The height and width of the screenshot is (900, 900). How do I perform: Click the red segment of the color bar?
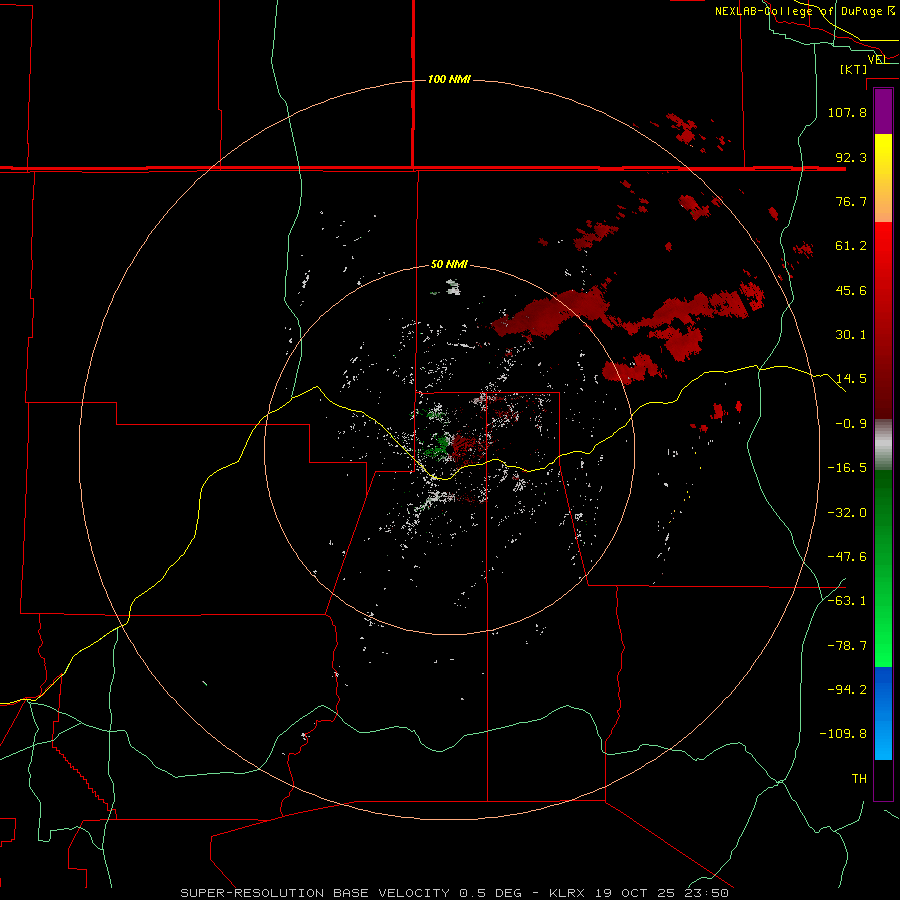click(883, 320)
